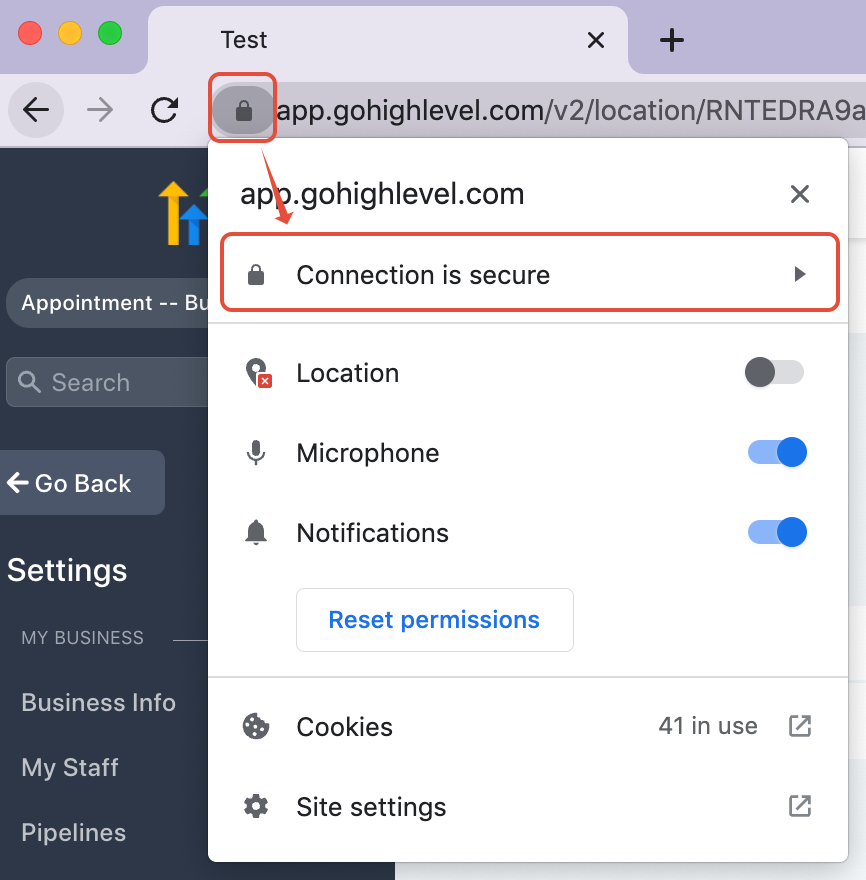Enable the Location permission toggle
Image resolution: width=866 pixels, height=880 pixels.
[x=774, y=372]
